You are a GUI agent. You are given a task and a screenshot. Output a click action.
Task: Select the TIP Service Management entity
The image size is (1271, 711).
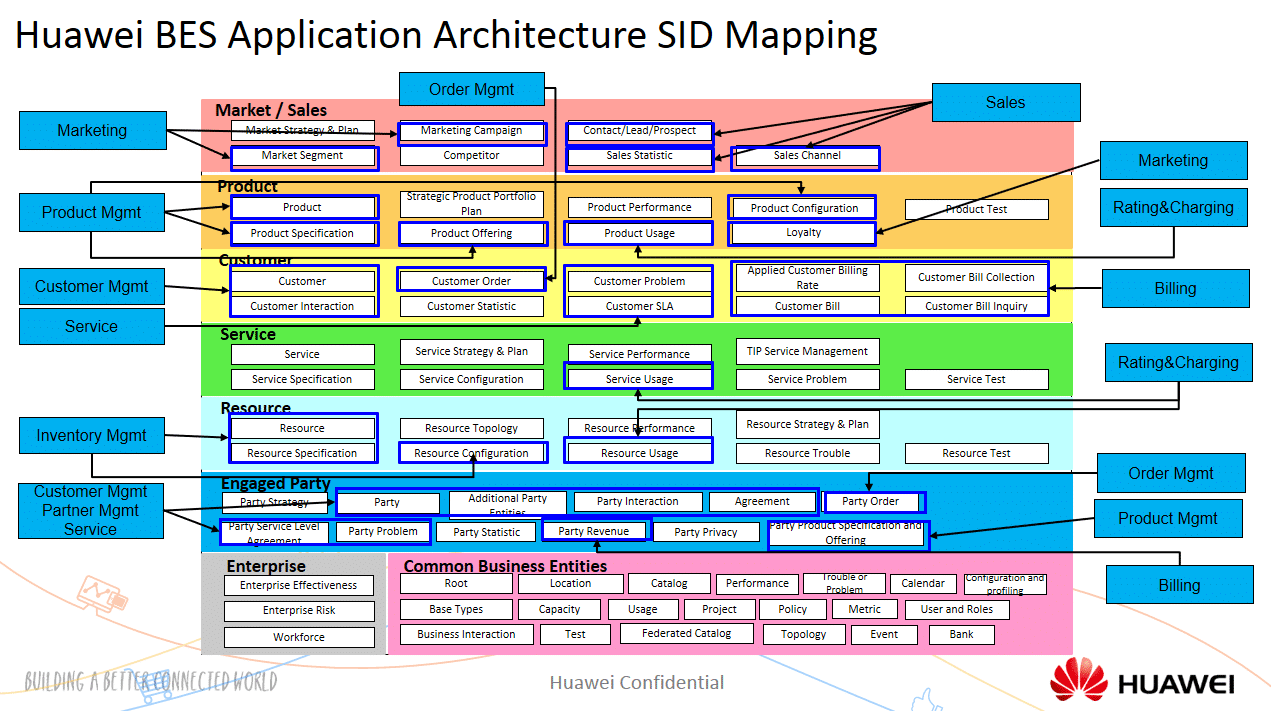(x=808, y=352)
